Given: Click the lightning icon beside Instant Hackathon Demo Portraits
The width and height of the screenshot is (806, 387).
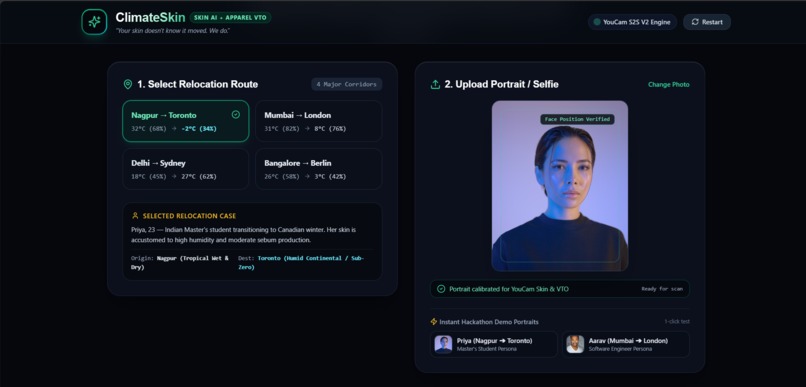Looking at the screenshot, I should 433,322.
